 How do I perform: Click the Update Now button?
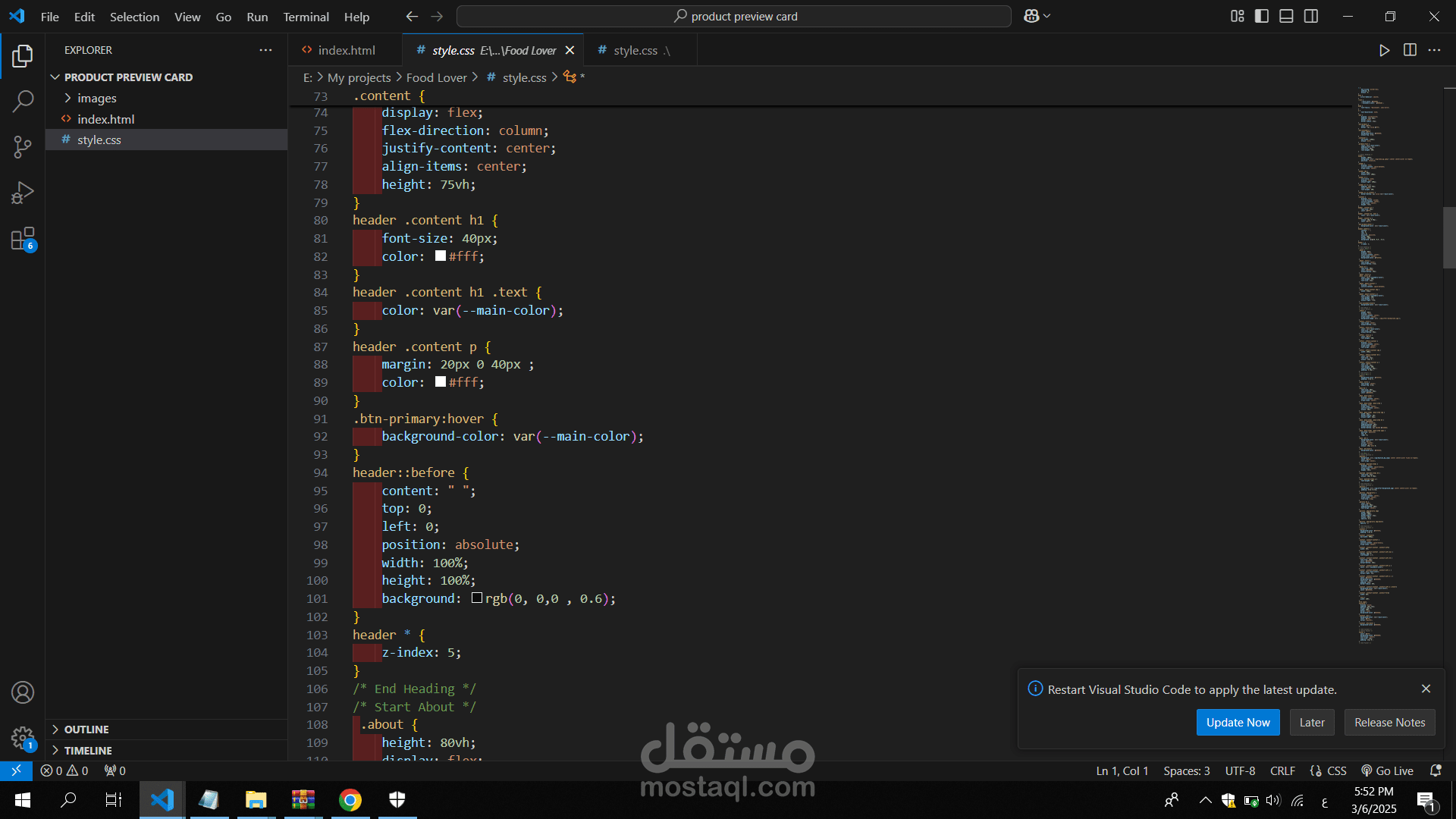tap(1238, 722)
